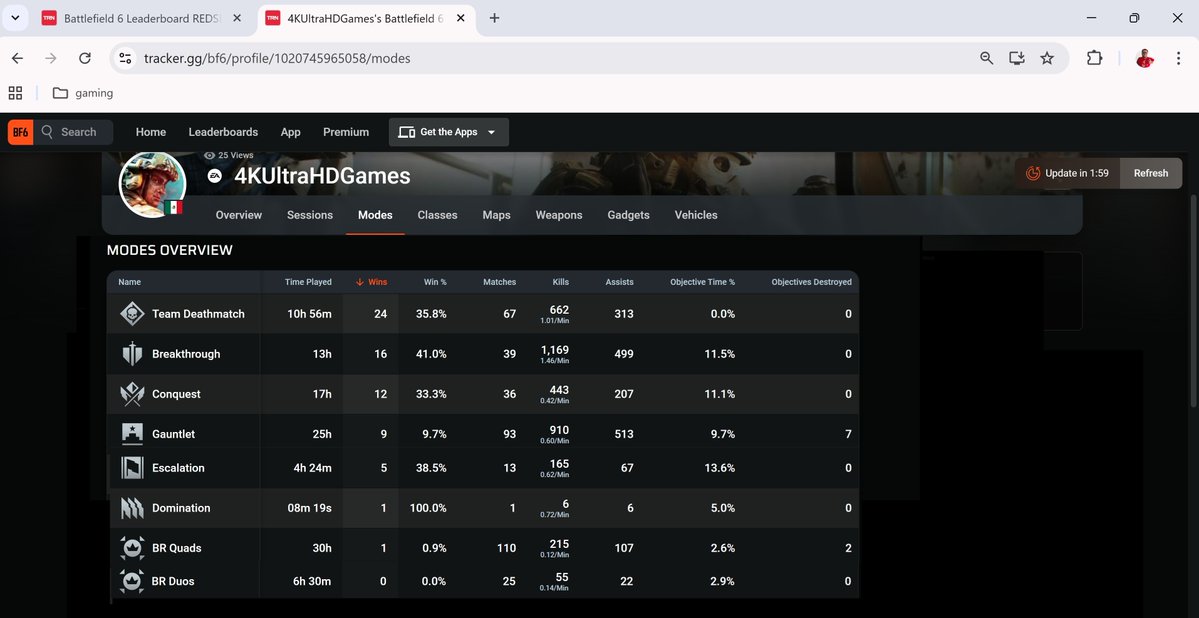Open the Premium nav link
The image size is (1199, 618).
click(346, 132)
